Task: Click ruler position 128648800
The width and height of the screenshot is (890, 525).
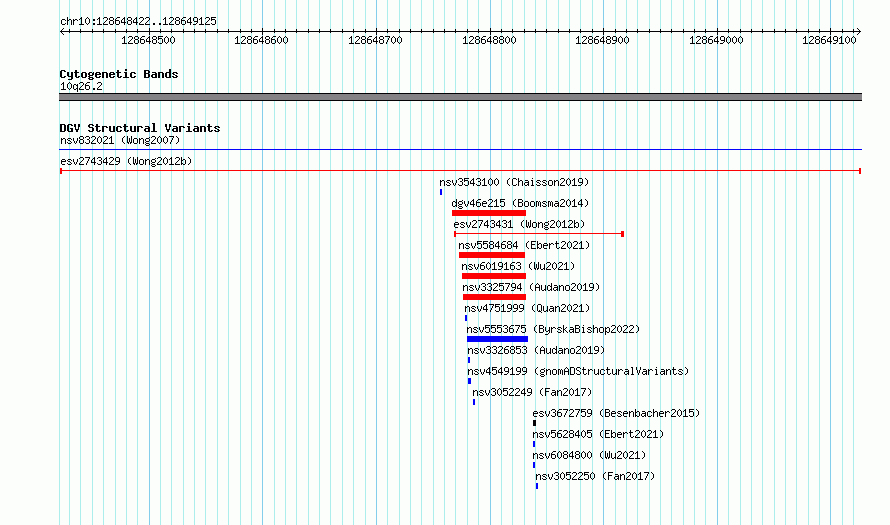Action: 489,40
